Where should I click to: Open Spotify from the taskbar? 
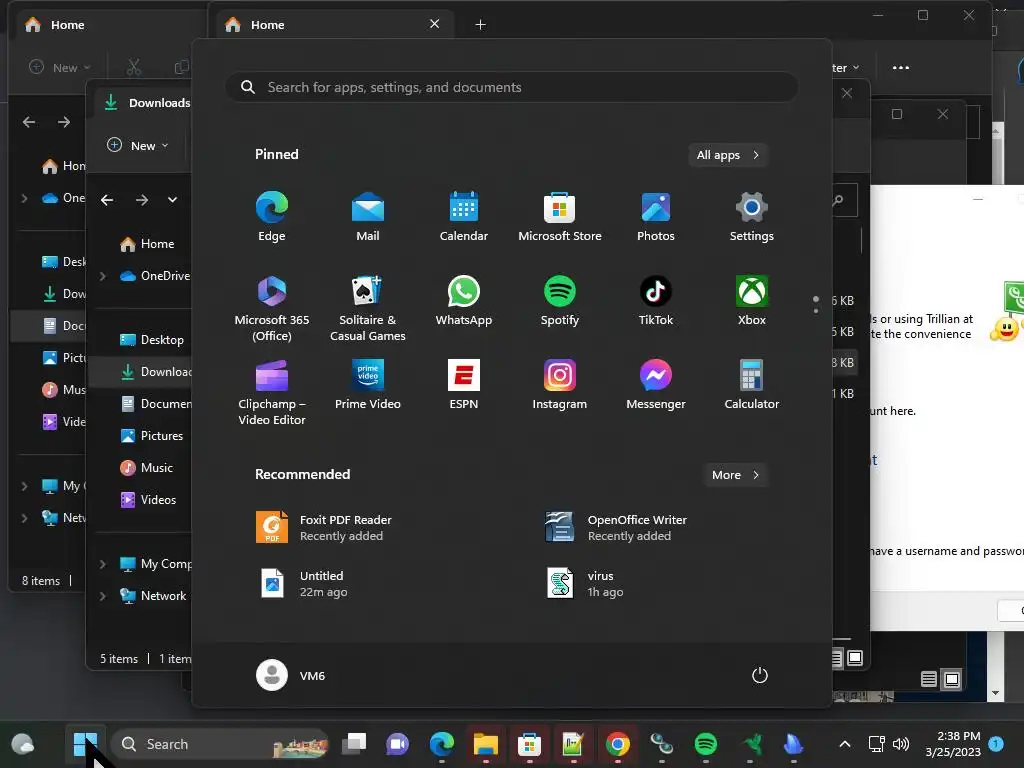pyautogui.click(x=705, y=744)
